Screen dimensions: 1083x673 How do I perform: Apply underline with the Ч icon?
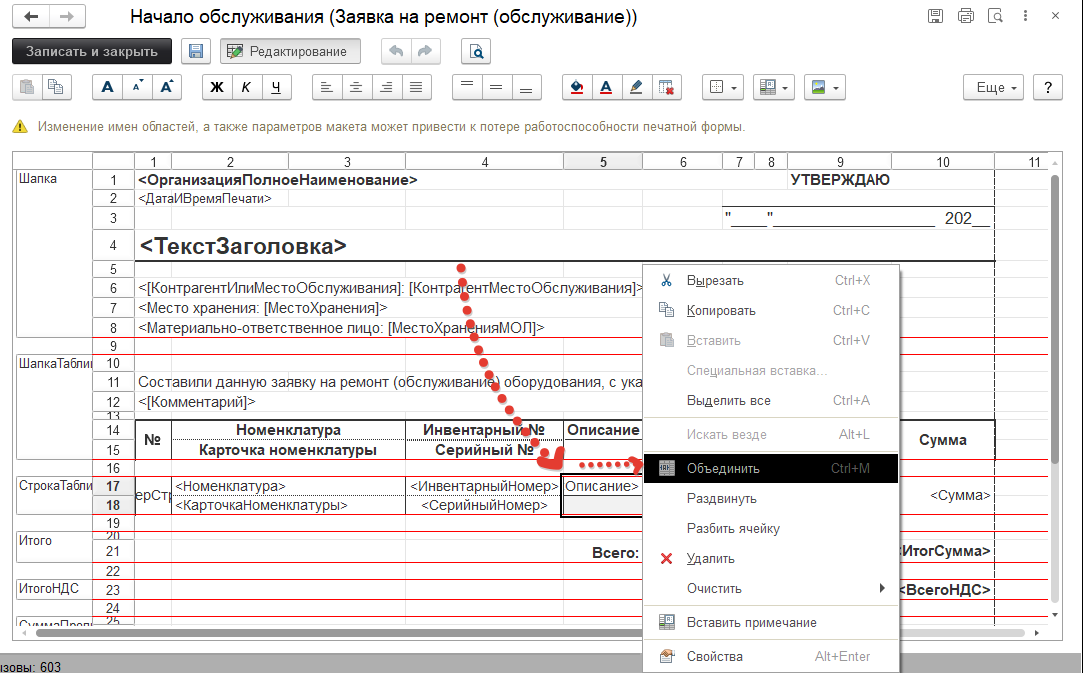coord(274,87)
